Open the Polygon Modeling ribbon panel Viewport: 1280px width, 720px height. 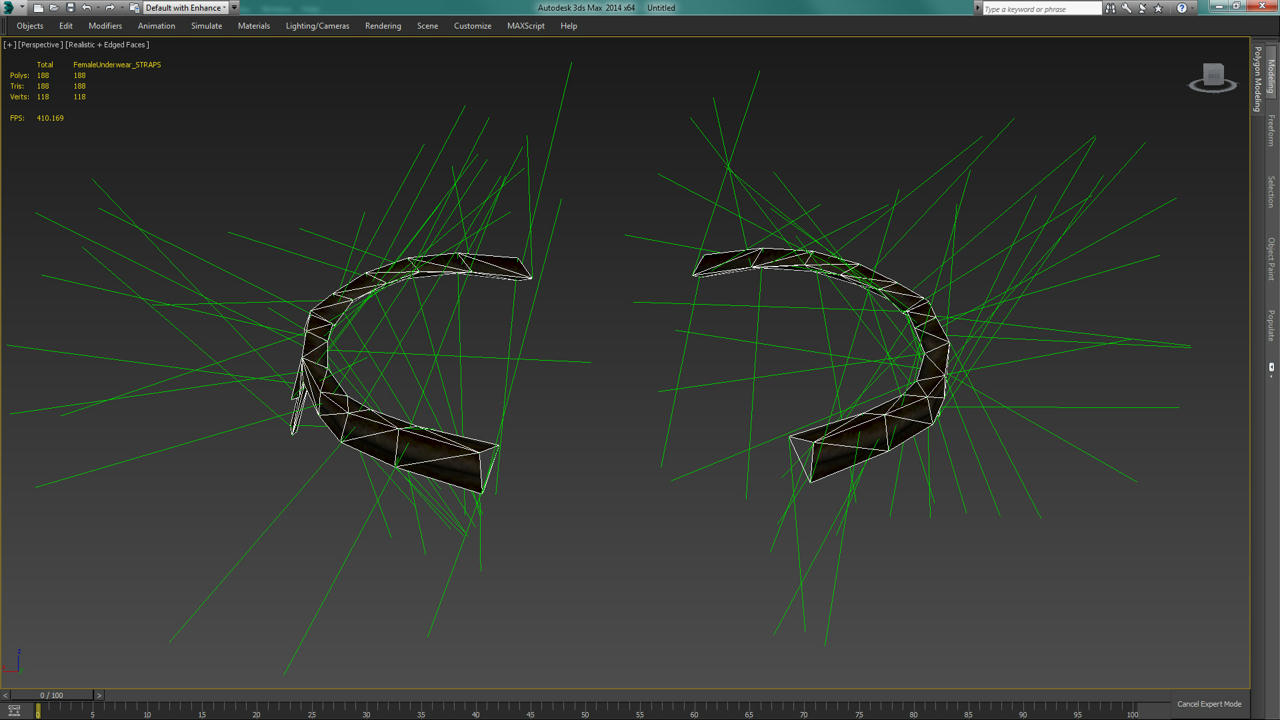[x=1258, y=79]
